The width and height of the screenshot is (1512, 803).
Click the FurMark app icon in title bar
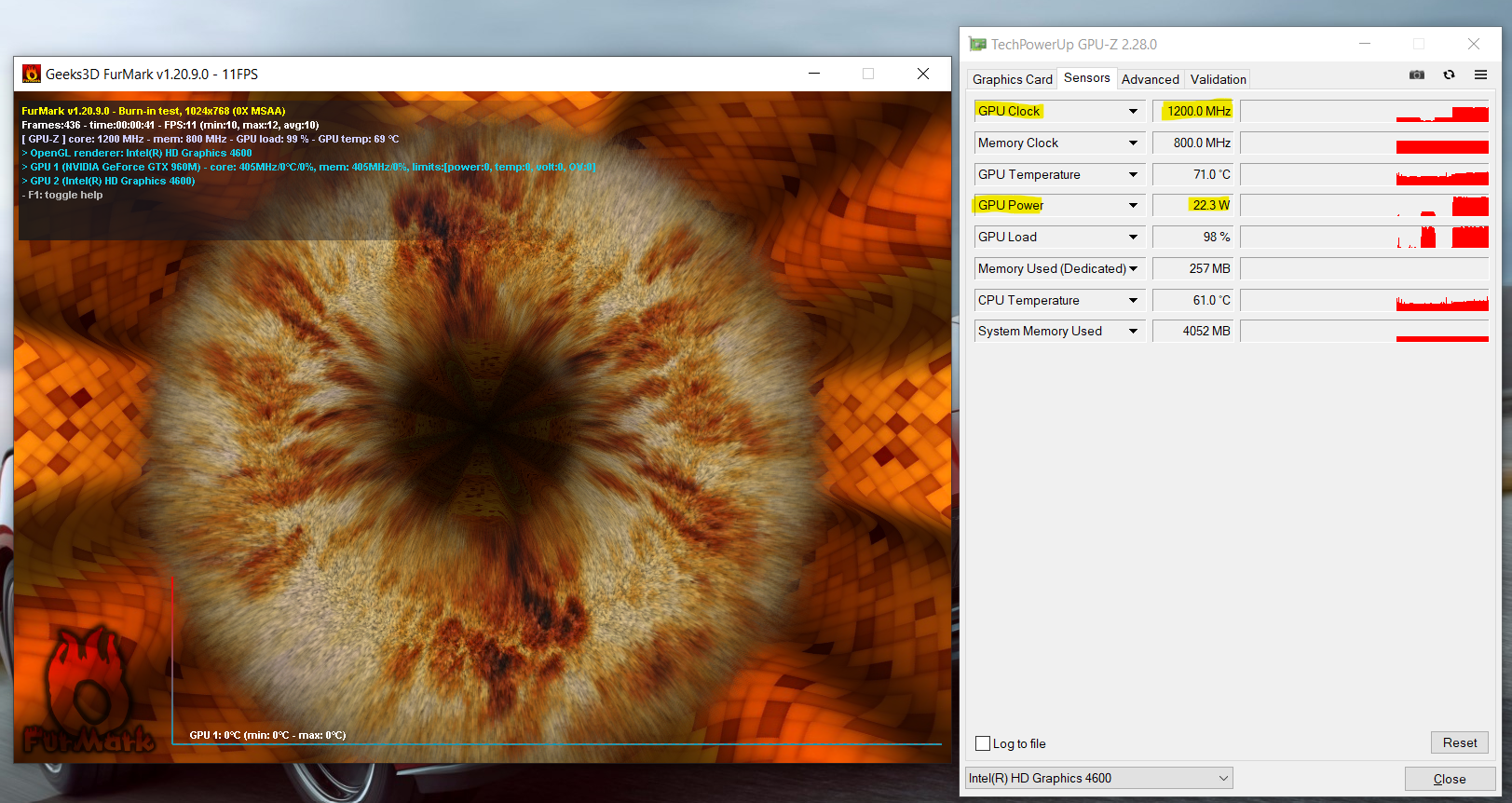point(32,74)
